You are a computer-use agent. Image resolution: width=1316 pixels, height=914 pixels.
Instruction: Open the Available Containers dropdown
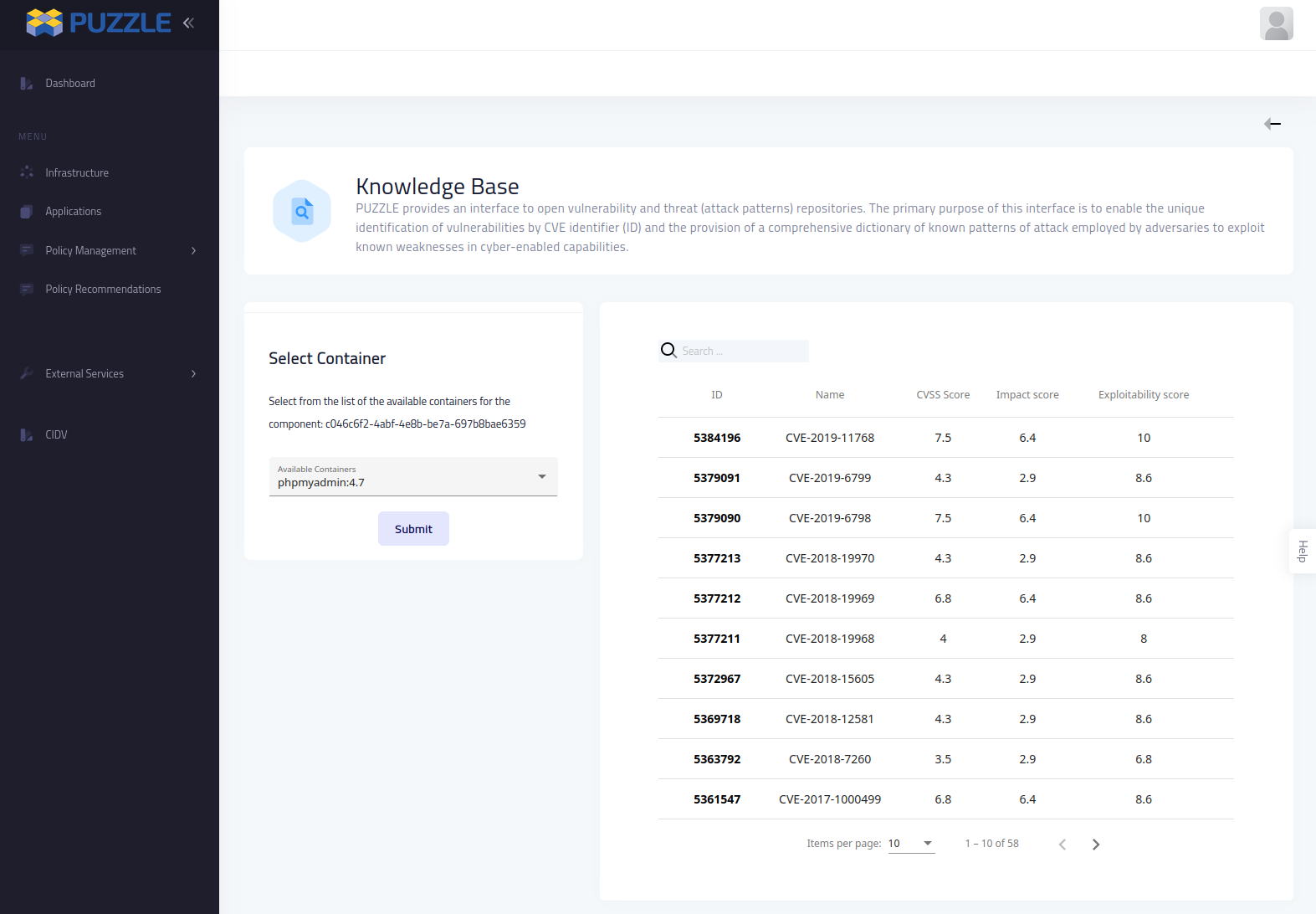(413, 476)
